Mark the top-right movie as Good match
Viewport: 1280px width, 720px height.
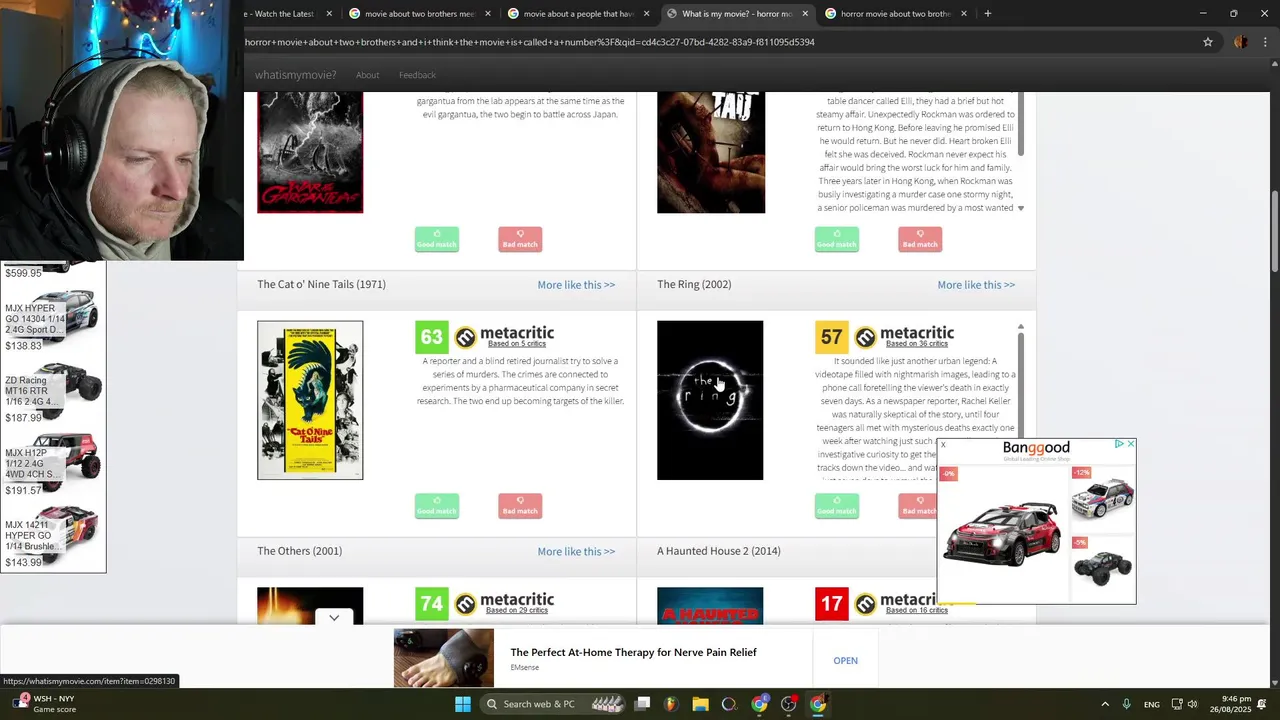[837, 240]
